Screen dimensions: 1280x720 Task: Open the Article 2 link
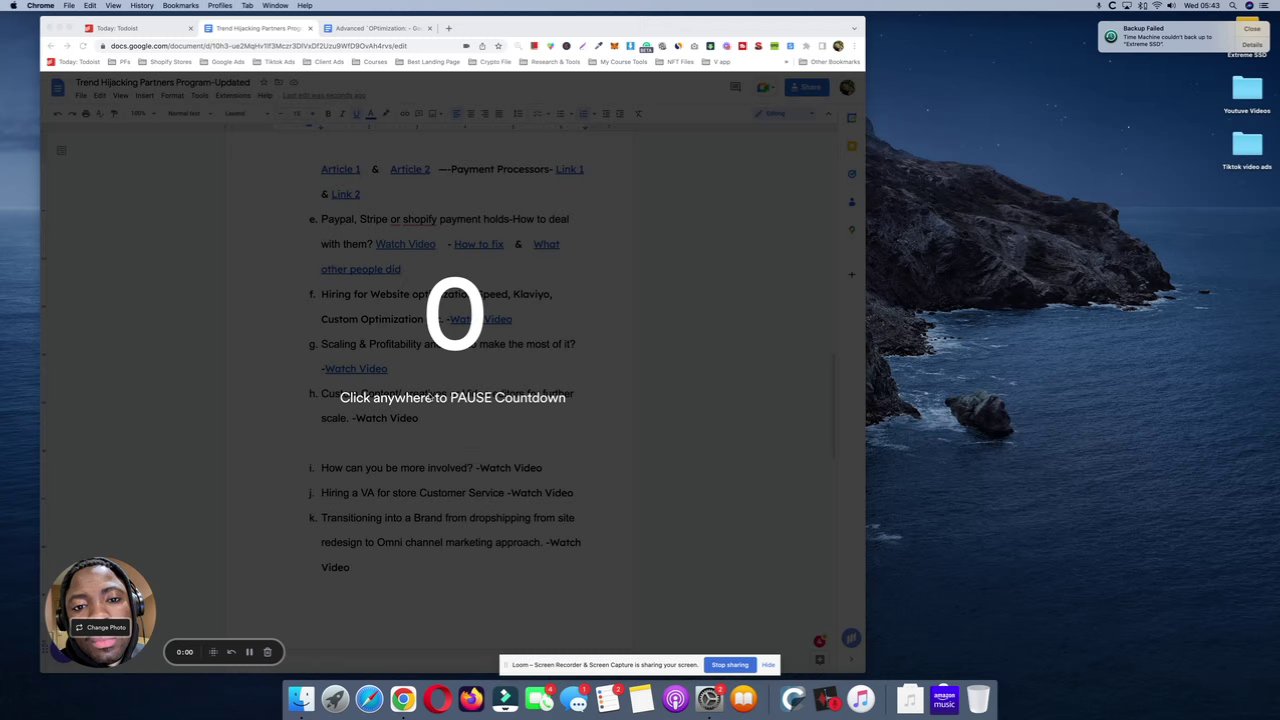410,169
